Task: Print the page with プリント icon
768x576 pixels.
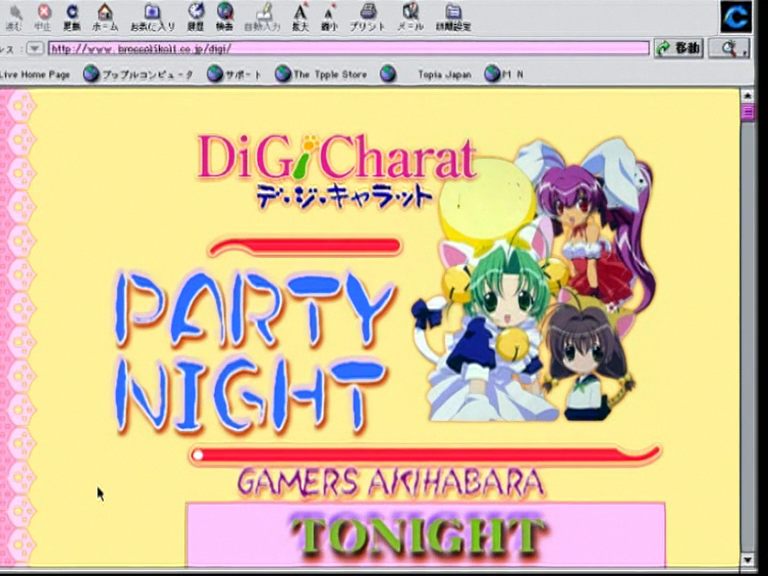Action: pos(367,17)
